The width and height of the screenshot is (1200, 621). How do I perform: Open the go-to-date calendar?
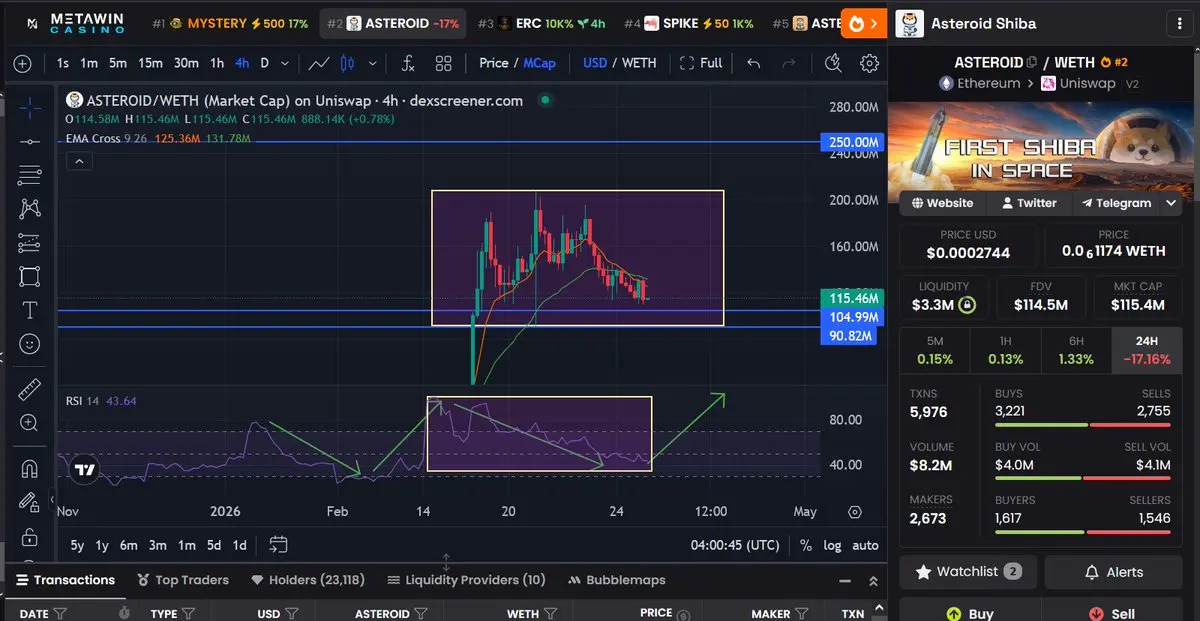click(x=278, y=545)
